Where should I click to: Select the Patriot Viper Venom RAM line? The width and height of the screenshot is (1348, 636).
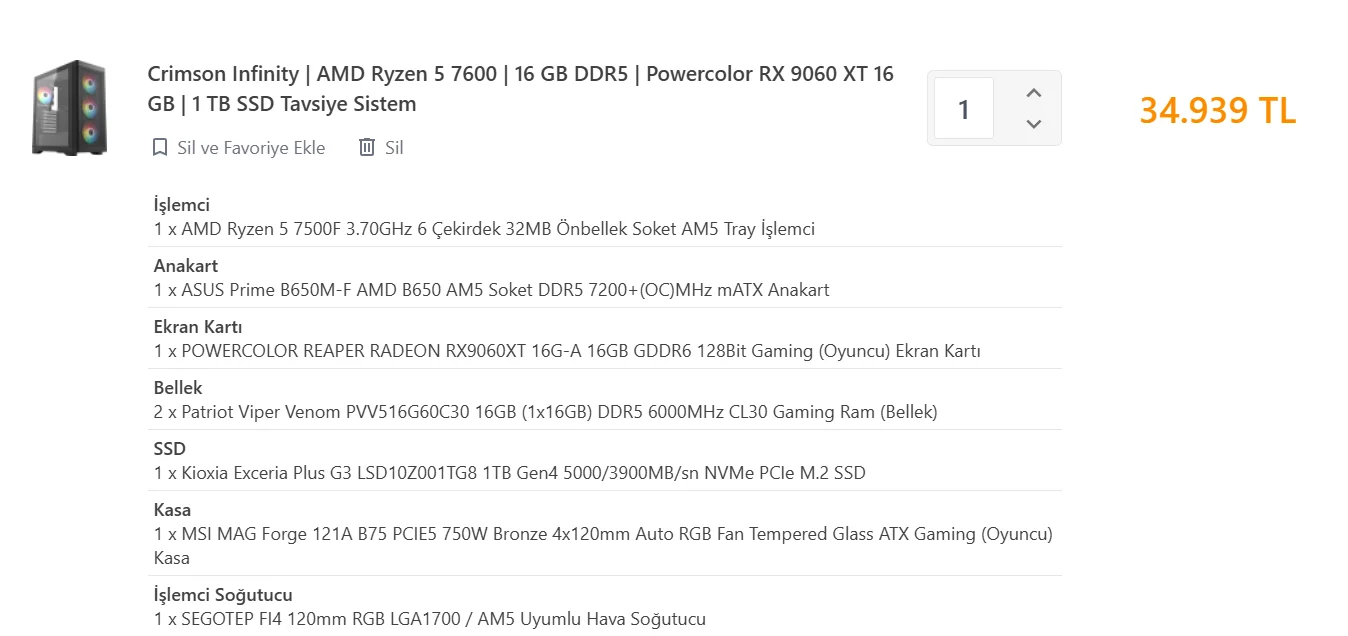545,412
